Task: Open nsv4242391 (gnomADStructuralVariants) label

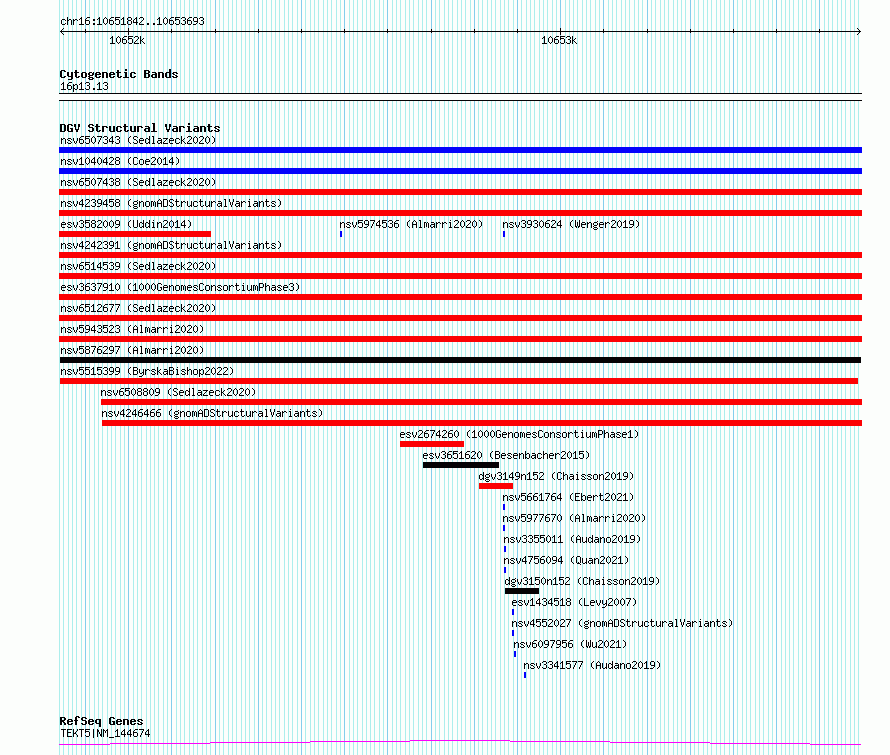Action: [171, 245]
